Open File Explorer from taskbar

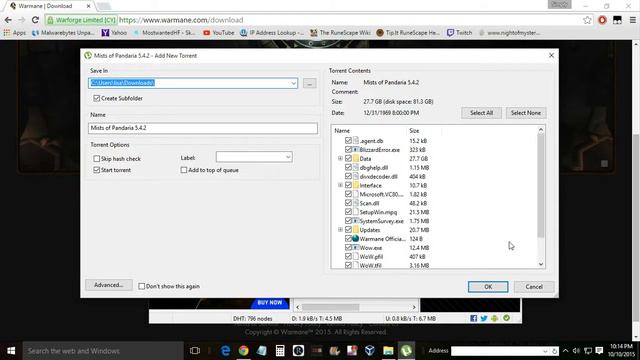(x=388, y=351)
